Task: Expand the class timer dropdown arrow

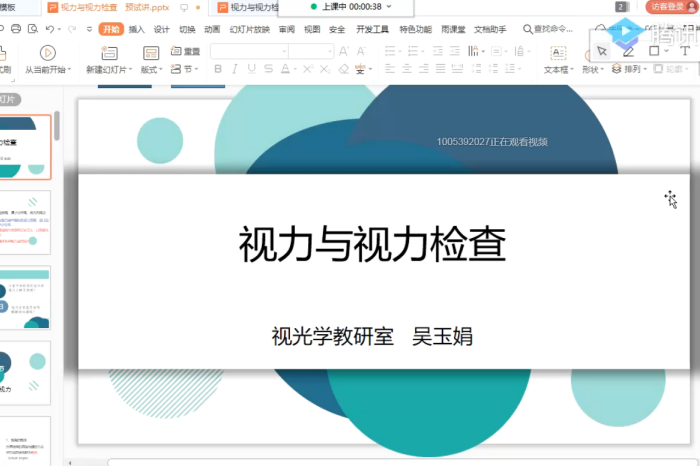Action: (388, 6)
